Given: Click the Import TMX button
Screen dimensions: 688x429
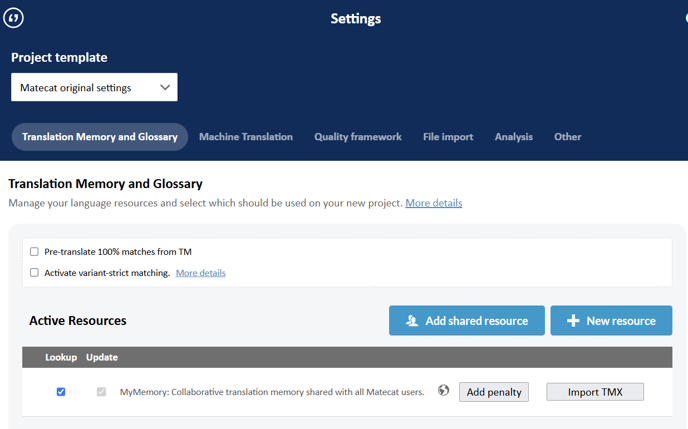Looking at the screenshot, I should coord(595,392).
